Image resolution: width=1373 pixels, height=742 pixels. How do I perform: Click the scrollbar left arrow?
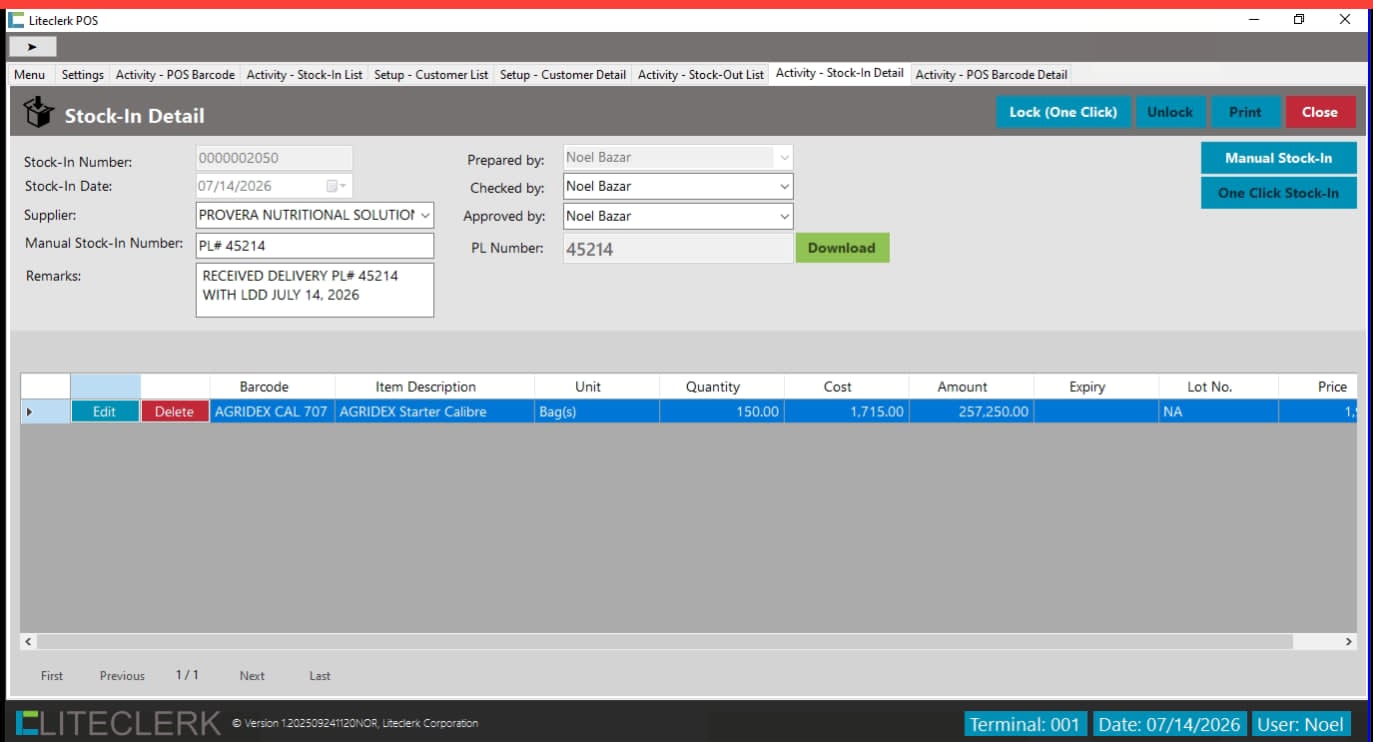pyautogui.click(x=28, y=642)
